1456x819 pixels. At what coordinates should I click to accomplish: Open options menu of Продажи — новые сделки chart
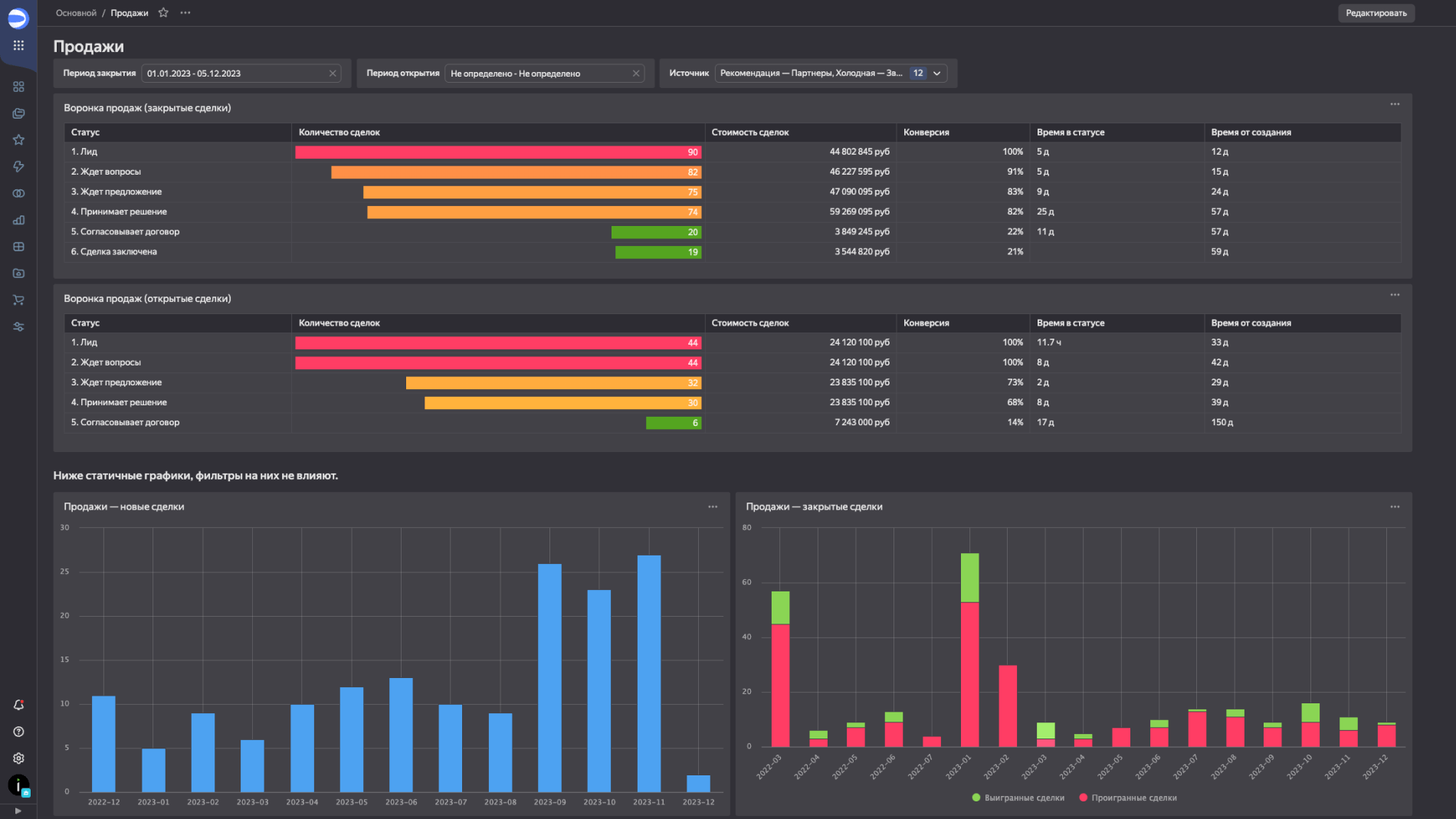[x=713, y=506]
